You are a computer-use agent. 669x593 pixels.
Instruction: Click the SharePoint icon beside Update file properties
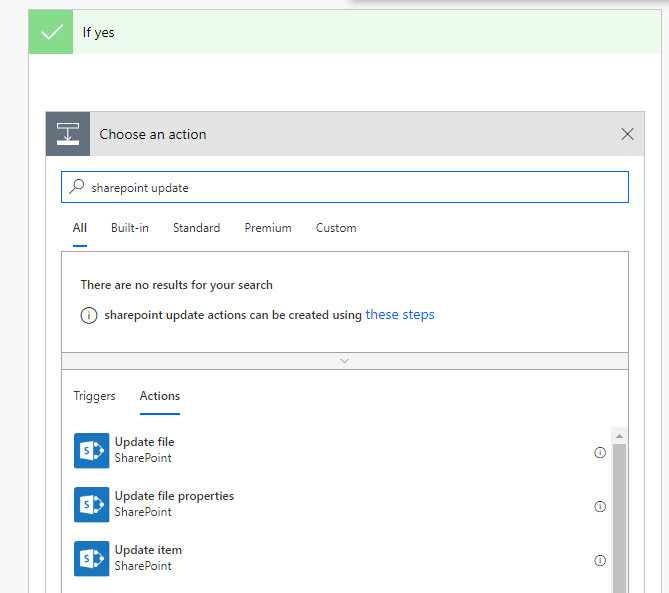(x=91, y=504)
